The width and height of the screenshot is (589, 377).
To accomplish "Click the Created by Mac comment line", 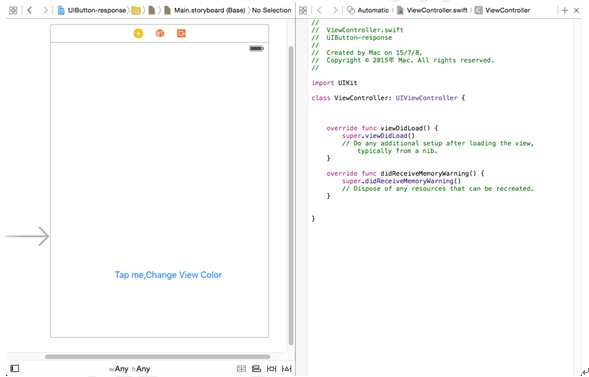I will pos(367,53).
